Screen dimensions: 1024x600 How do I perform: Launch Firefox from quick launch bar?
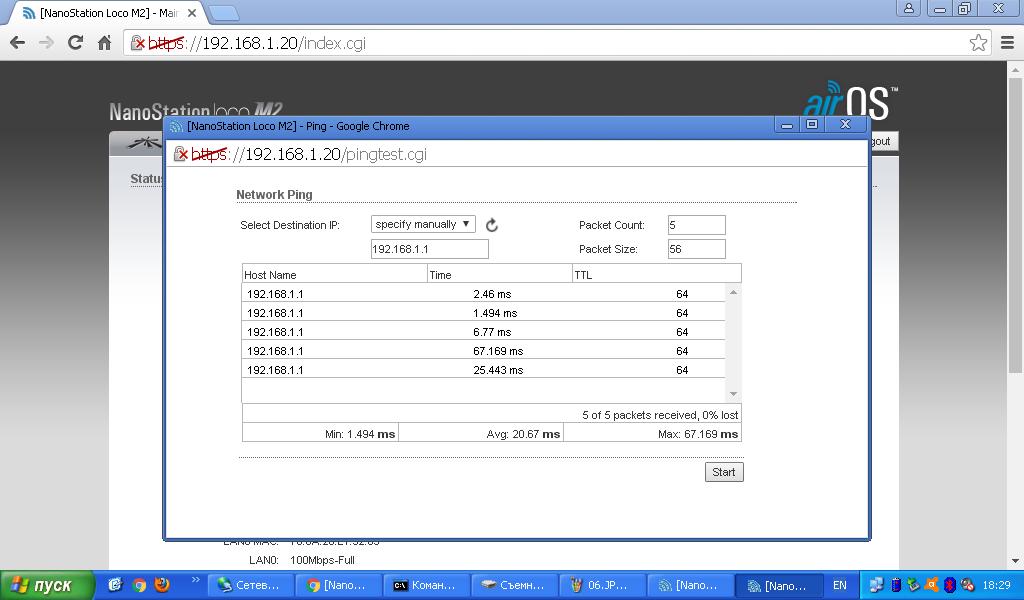[162, 585]
